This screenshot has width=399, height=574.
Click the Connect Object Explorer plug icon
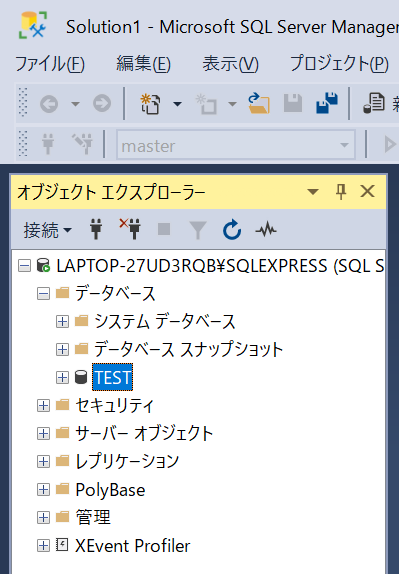pos(96,230)
